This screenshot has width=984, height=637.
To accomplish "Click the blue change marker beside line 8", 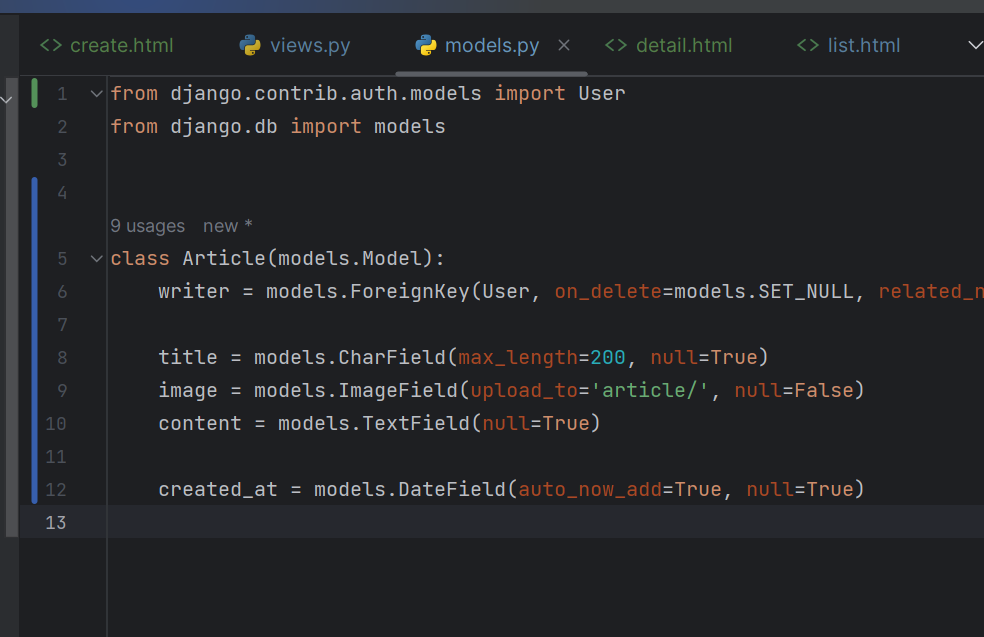I will pyautogui.click(x=35, y=358).
